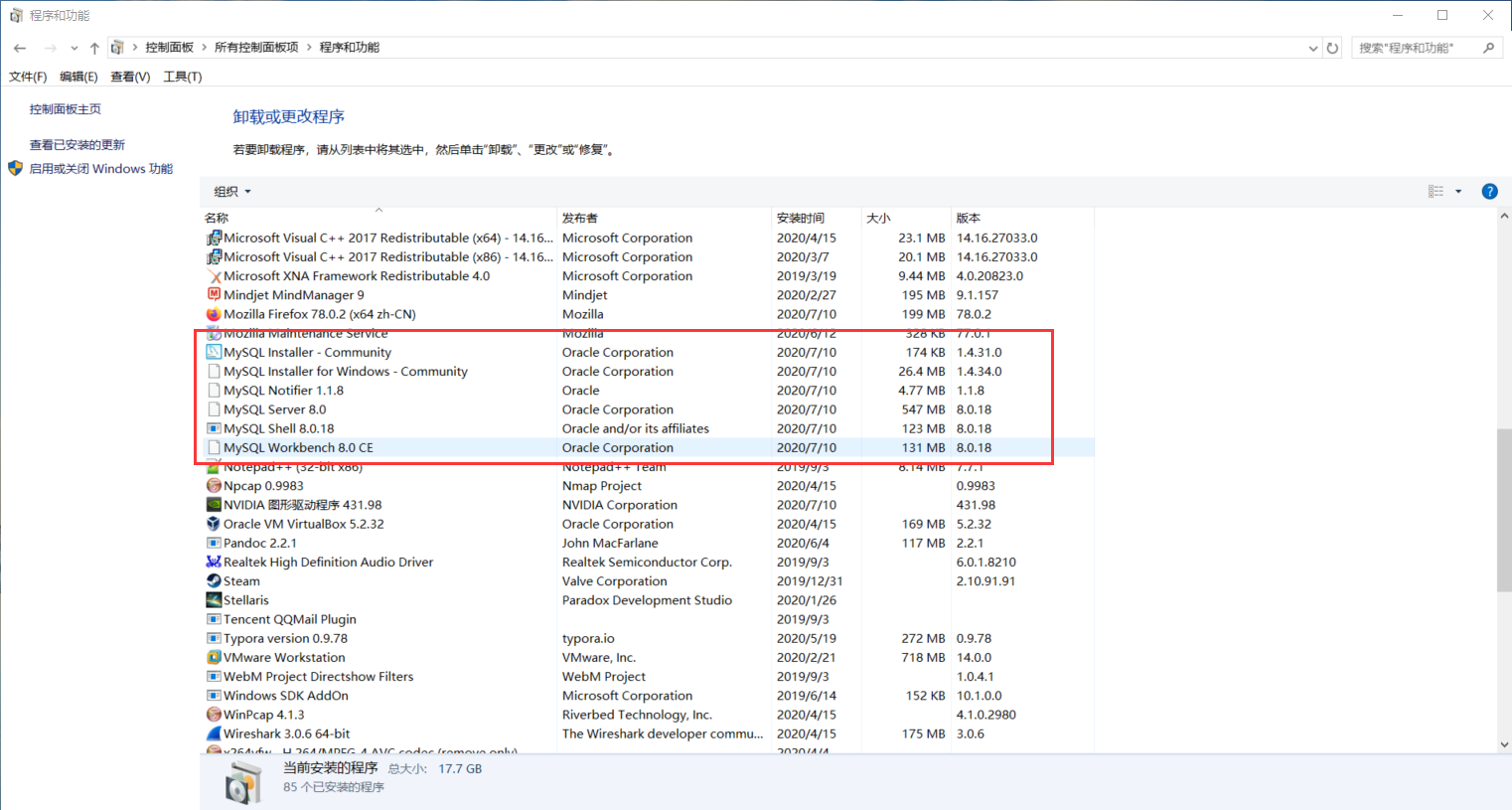Expand the chevron after 所有控制面板项 breadcrumb

pyautogui.click(x=309, y=48)
